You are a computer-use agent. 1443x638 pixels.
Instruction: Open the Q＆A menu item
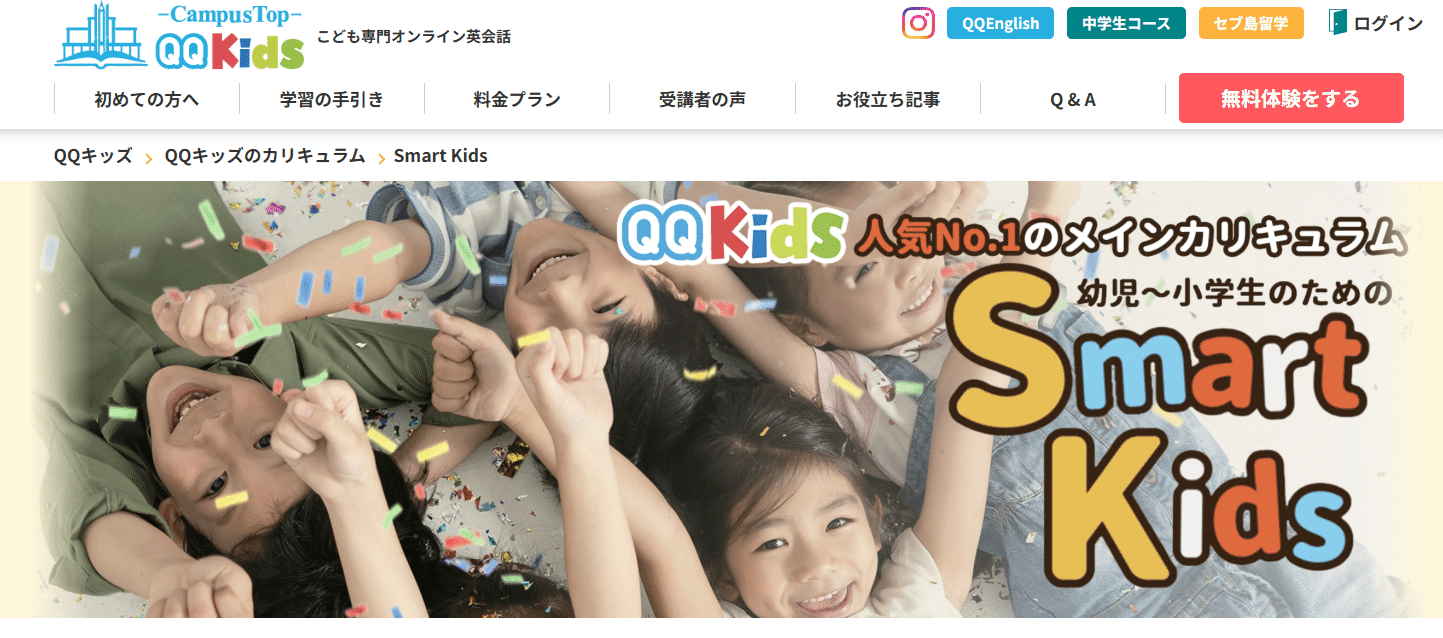(1073, 99)
